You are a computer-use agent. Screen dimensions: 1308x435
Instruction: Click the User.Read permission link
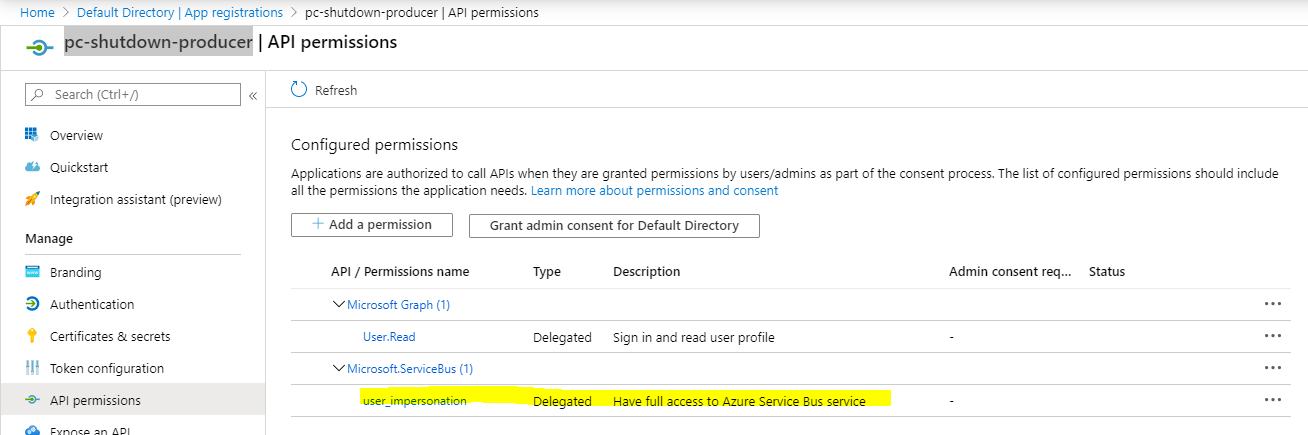[389, 337]
